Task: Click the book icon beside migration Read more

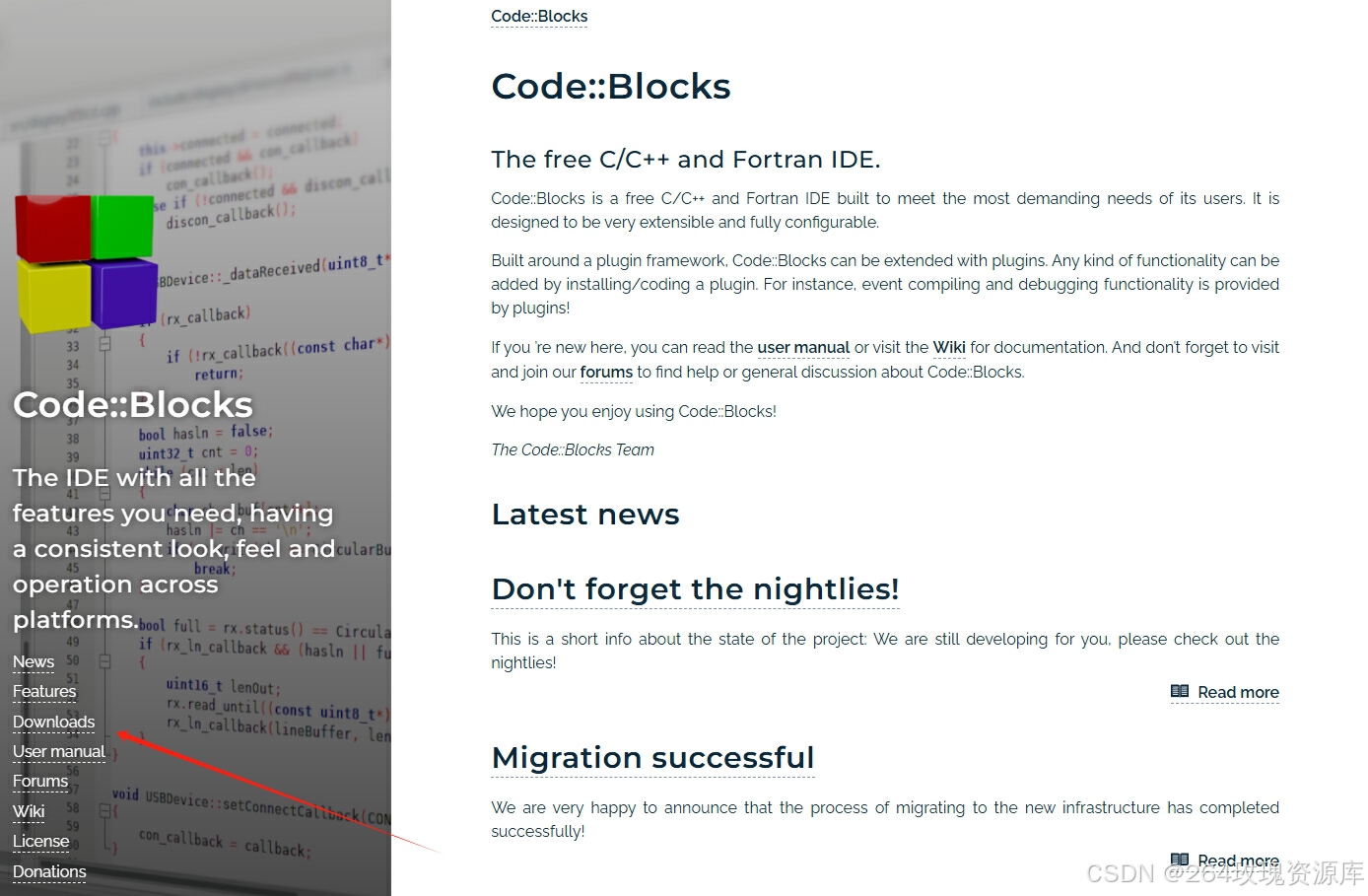Action: tap(1179, 860)
